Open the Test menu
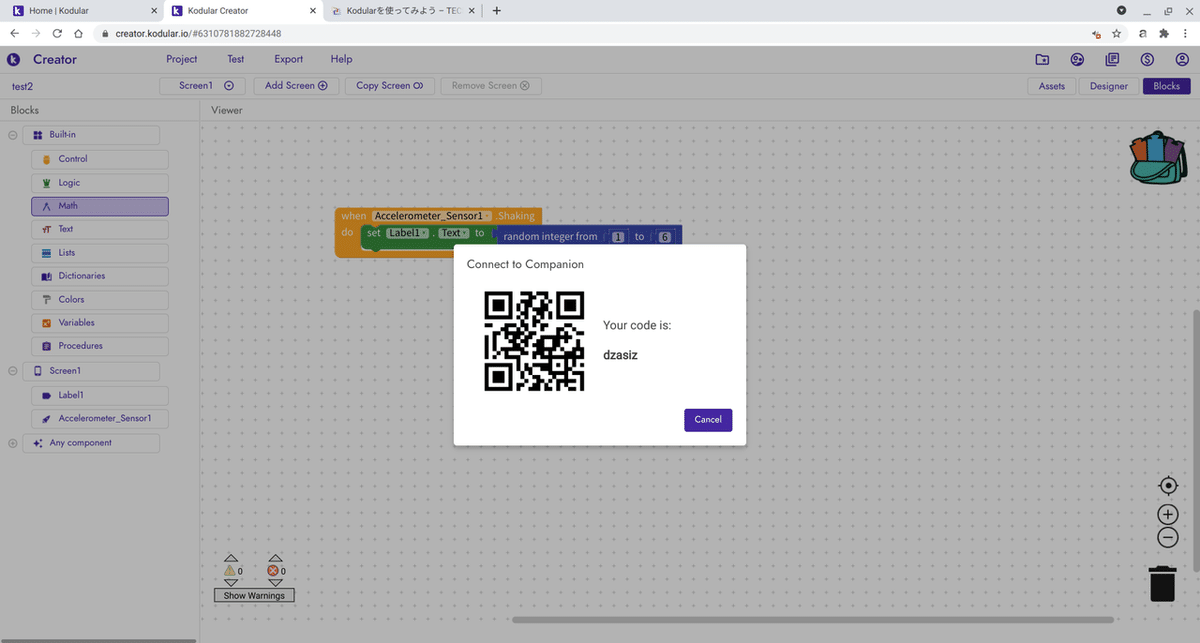The width and height of the screenshot is (1200, 643). pos(236,59)
